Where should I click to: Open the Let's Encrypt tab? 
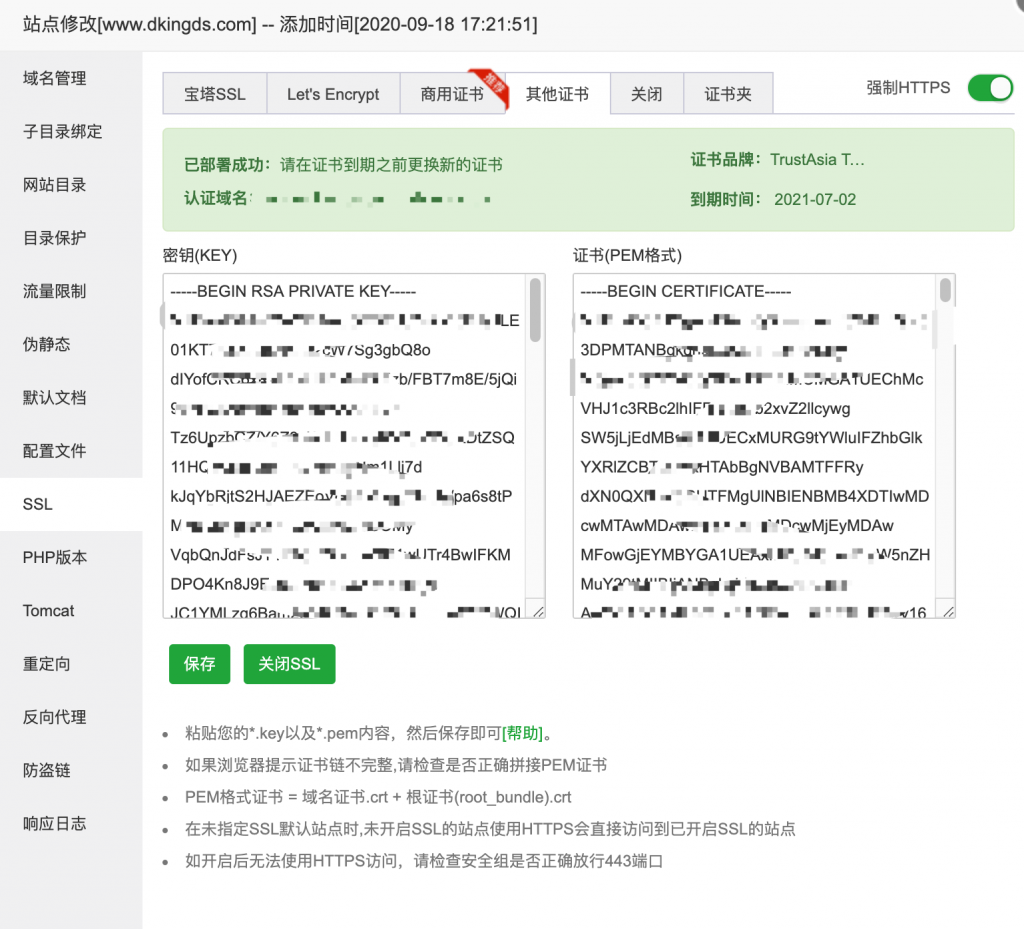(x=332, y=93)
